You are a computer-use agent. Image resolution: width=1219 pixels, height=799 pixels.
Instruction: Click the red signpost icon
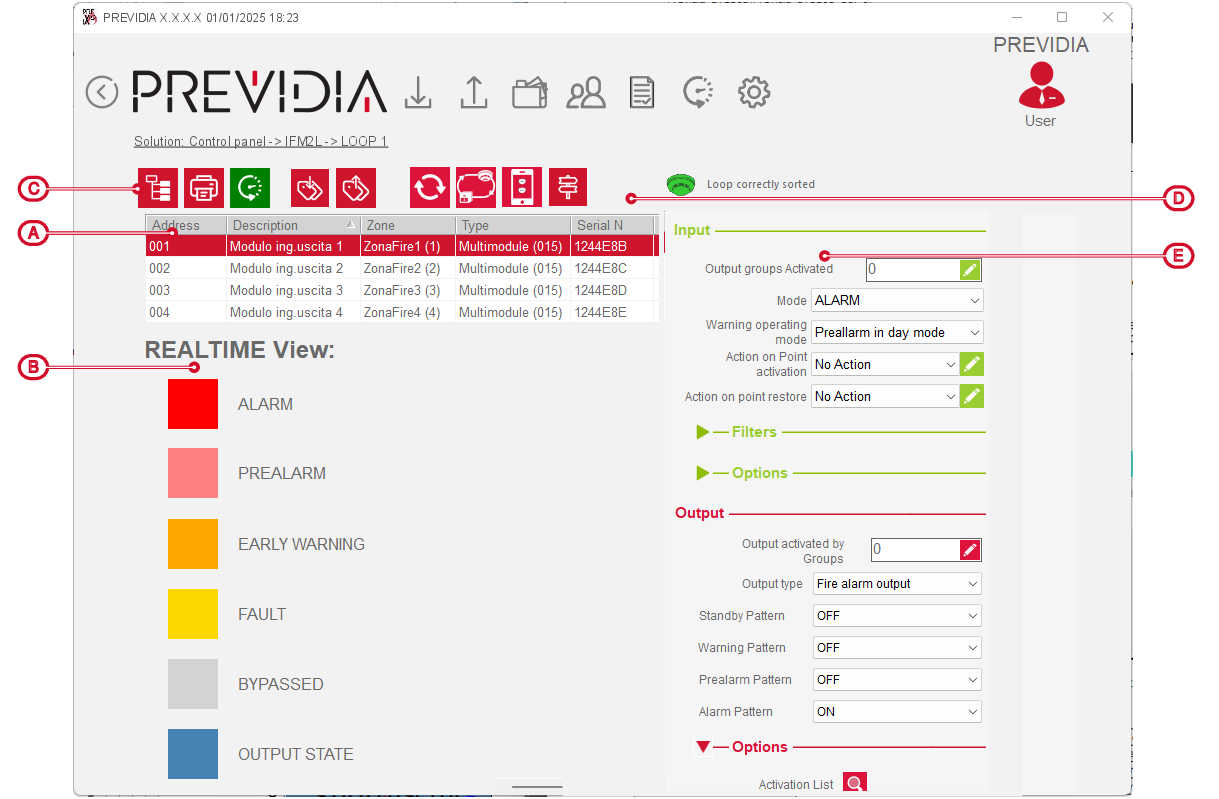[568, 187]
